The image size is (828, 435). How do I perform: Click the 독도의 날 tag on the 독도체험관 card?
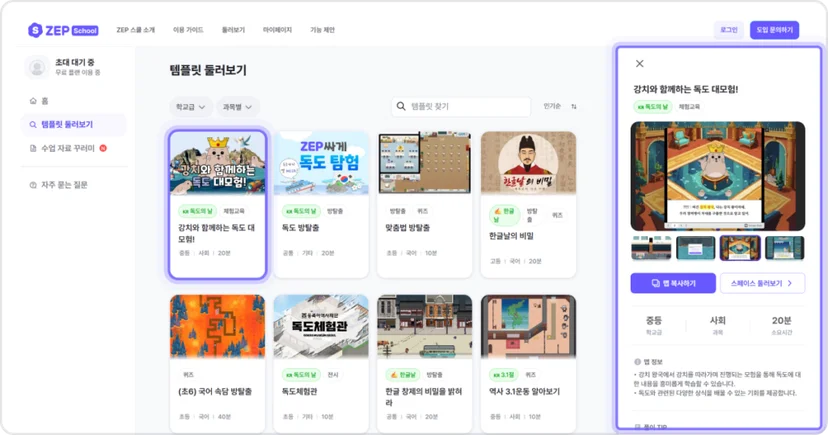coord(301,375)
